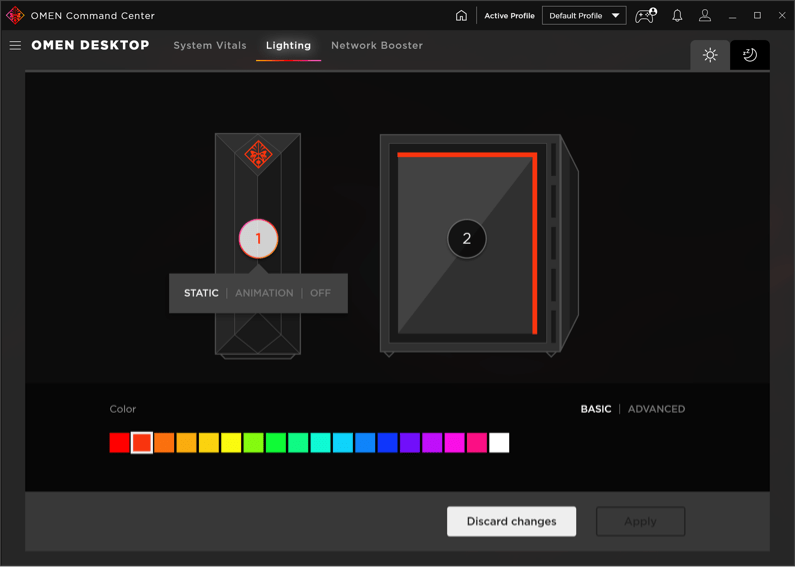
Task: Pick the yellow color swatch
Action: [231, 443]
